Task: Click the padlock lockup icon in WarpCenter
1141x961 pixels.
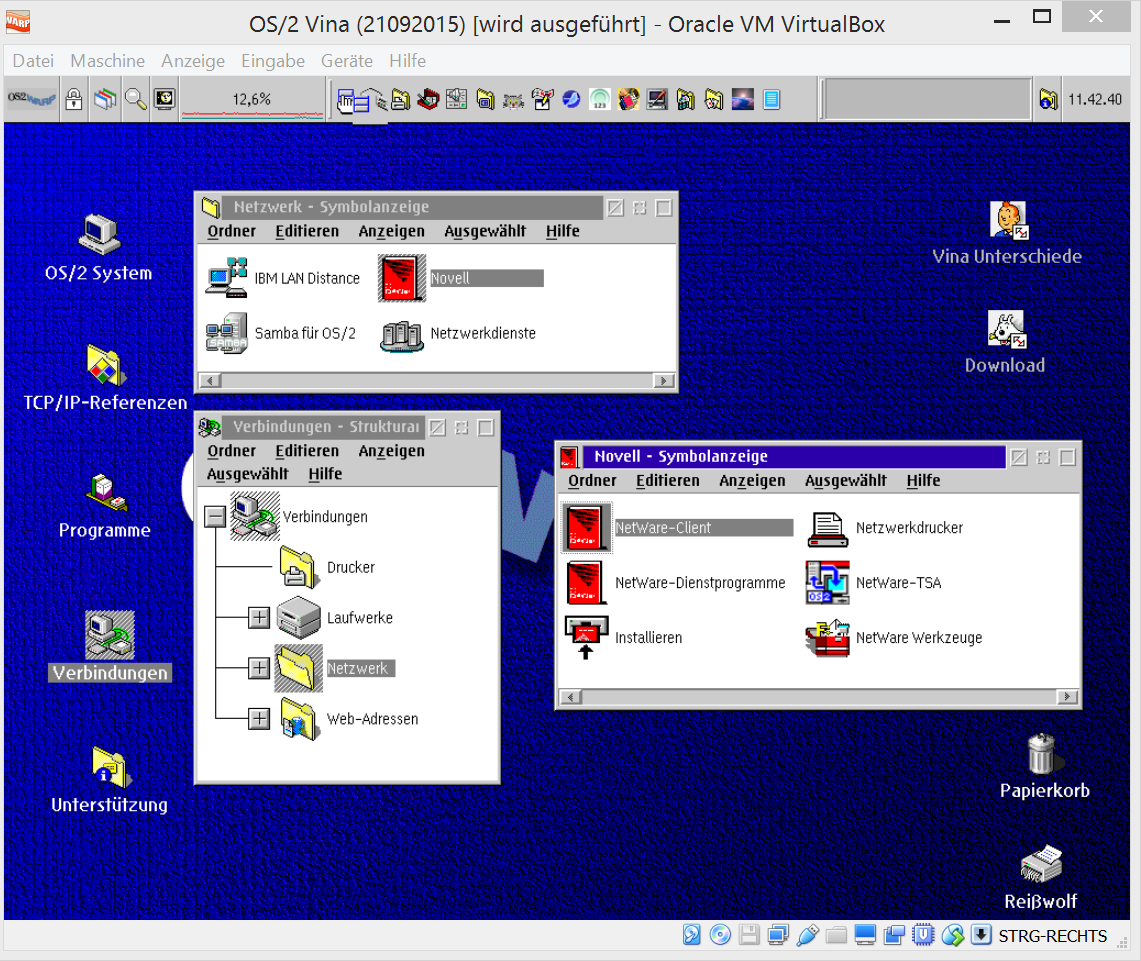Action: pos(73,99)
